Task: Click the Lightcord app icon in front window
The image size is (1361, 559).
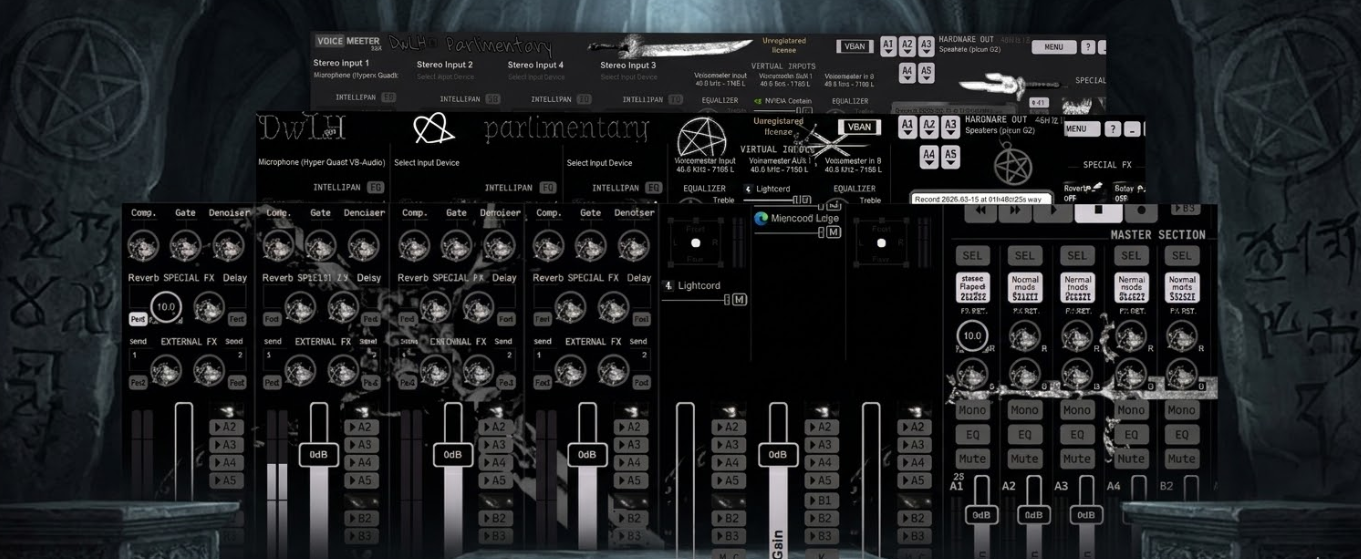Action: (669, 285)
